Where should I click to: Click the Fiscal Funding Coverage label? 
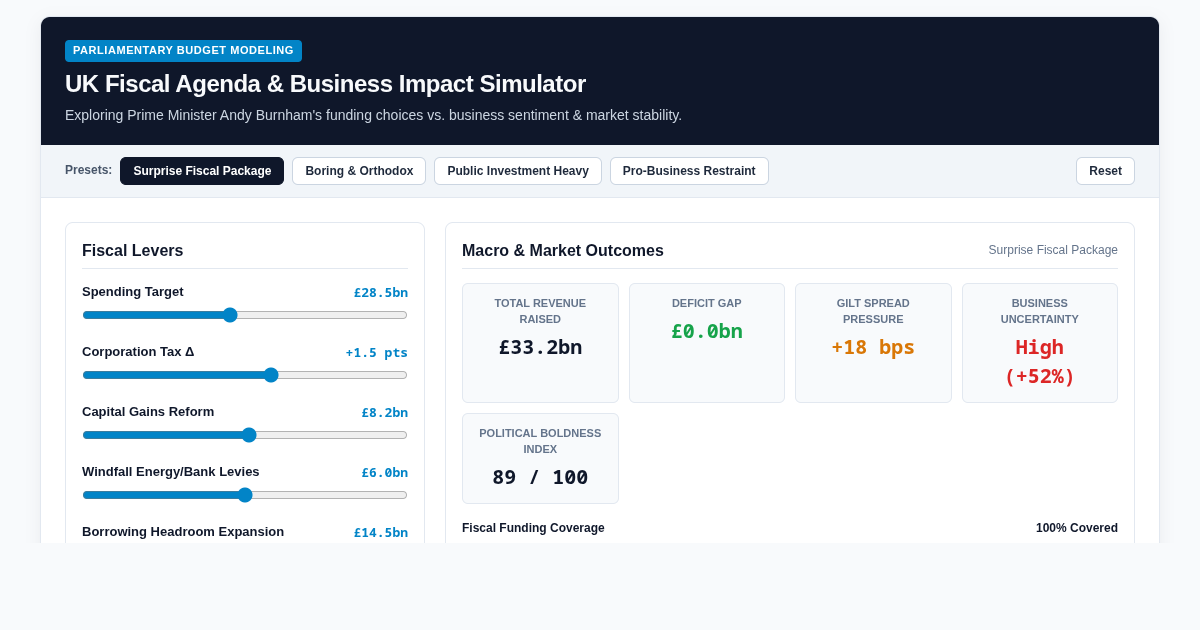tap(533, 528)
